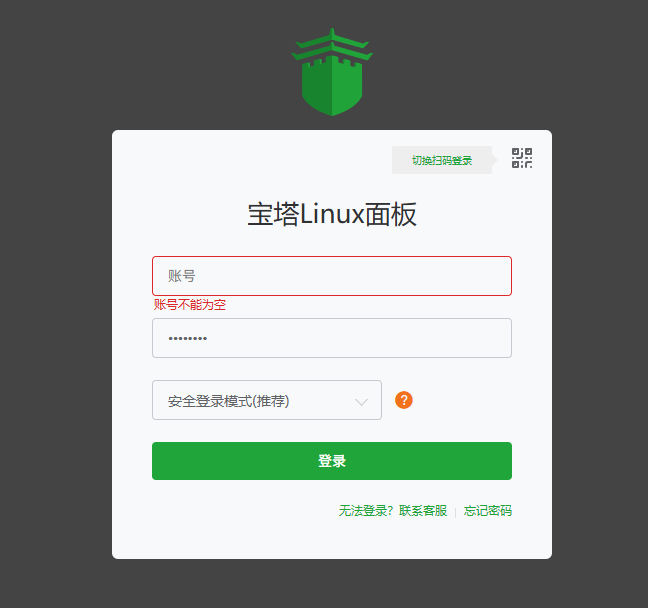Open the 忘记密码 link

(x=488, y=511)
